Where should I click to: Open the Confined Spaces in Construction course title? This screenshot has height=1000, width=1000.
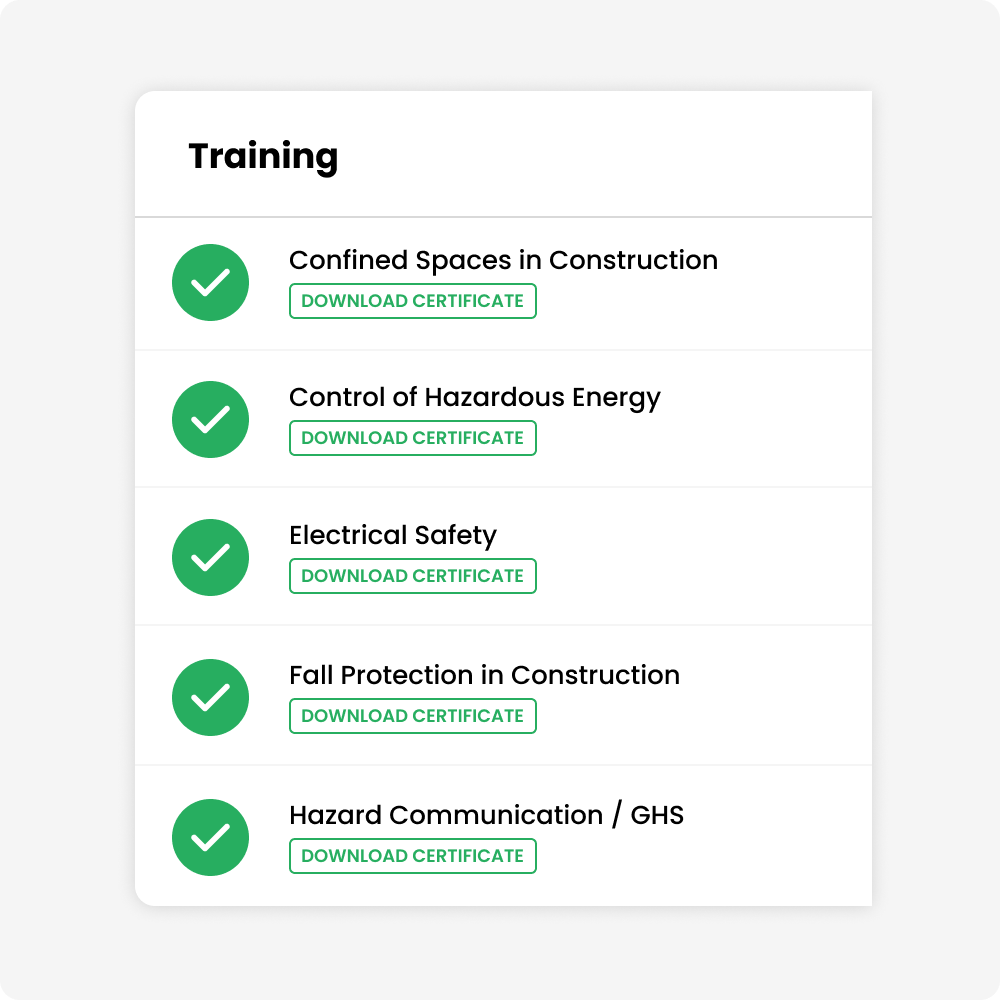tap(503, 260)
